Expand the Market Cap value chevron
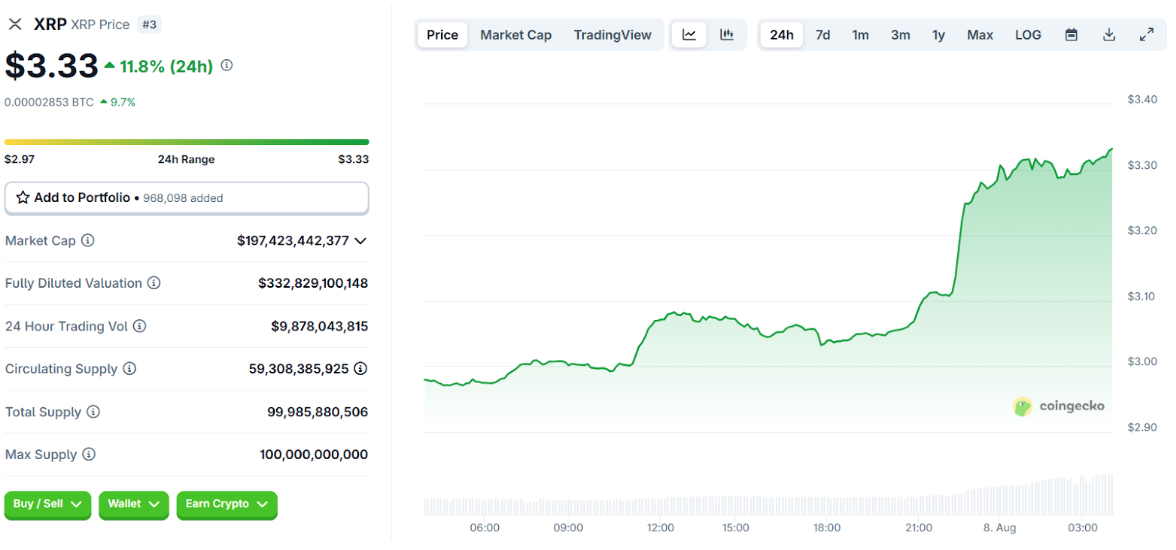 (x=361, y=241)
